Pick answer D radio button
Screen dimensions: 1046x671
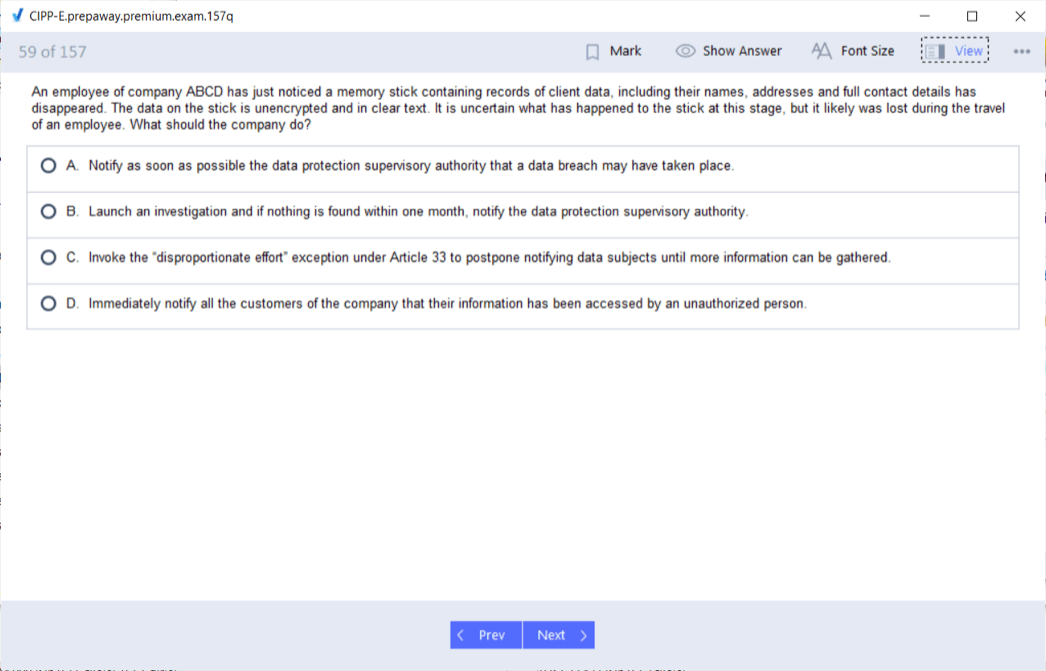(48, 304)
